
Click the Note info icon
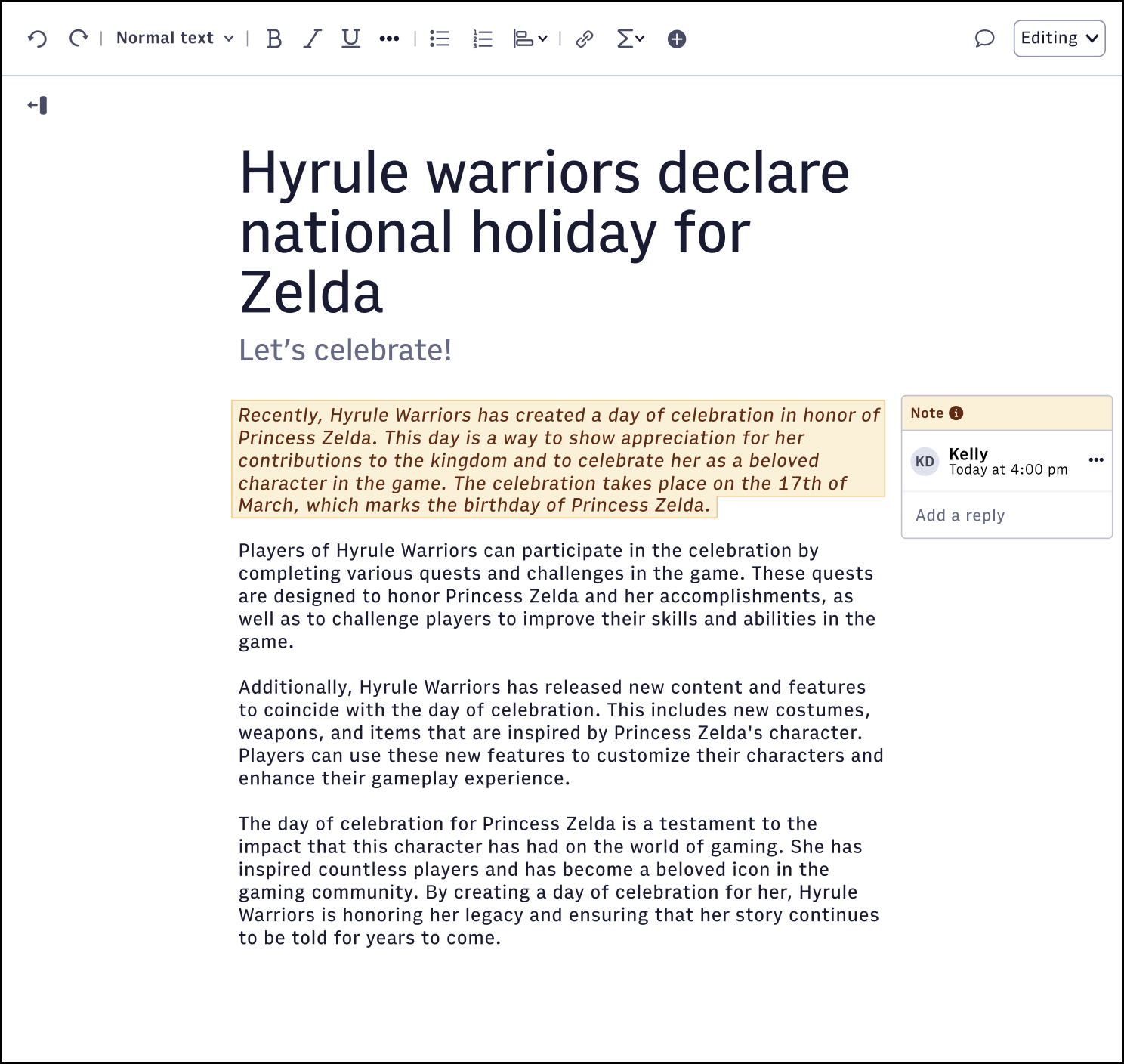(x=956, y=413)
